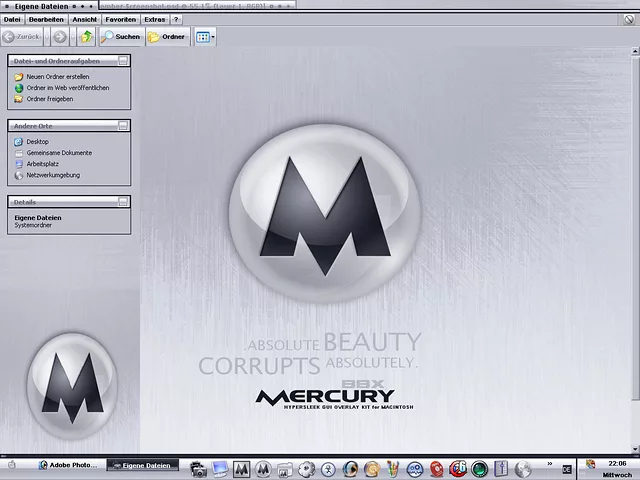This screenshot has width=640, height=480.
Task: Click the blue monitor icon in the taskbar
Action: point(220,469)
